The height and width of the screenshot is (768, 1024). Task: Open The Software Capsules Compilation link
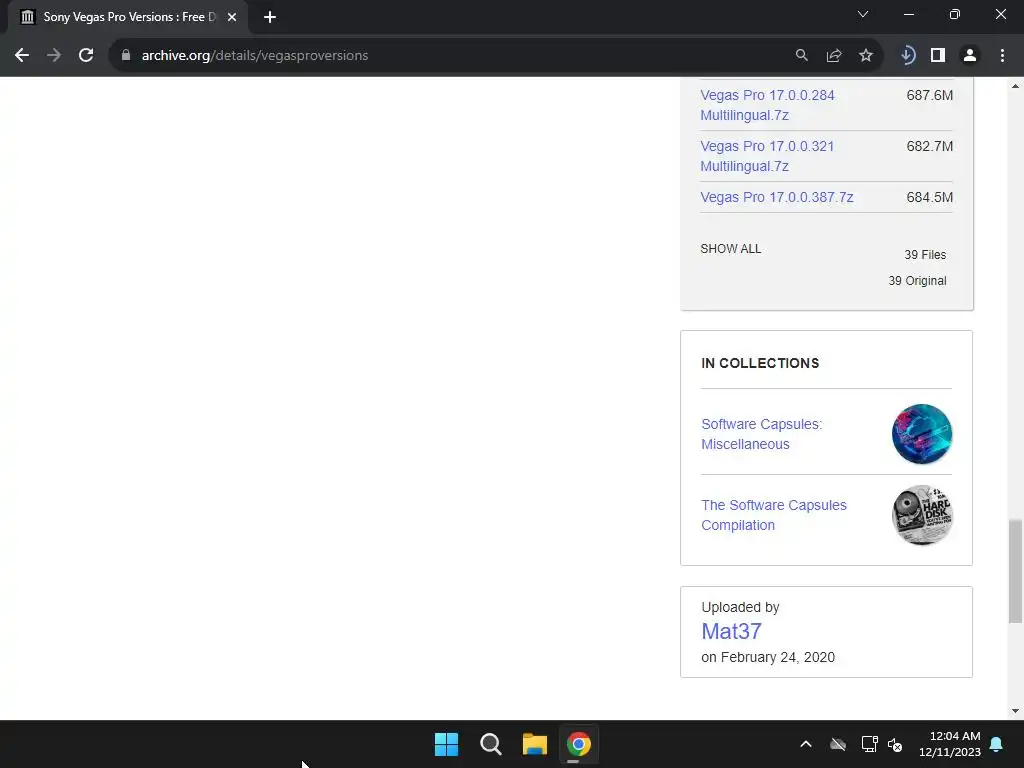(774, 515)
